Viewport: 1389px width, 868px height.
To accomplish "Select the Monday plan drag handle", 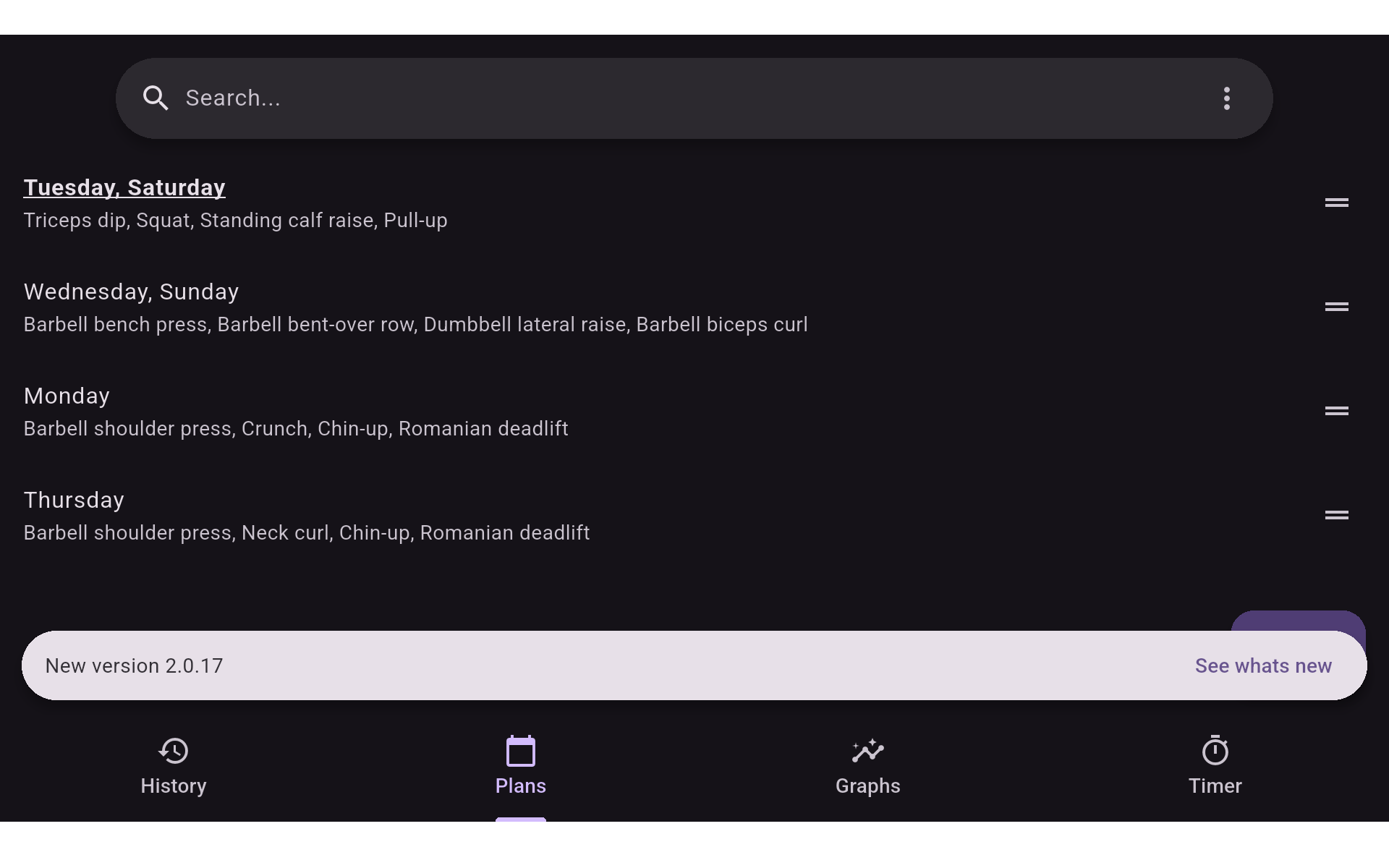I will (x=1336, y=411).
